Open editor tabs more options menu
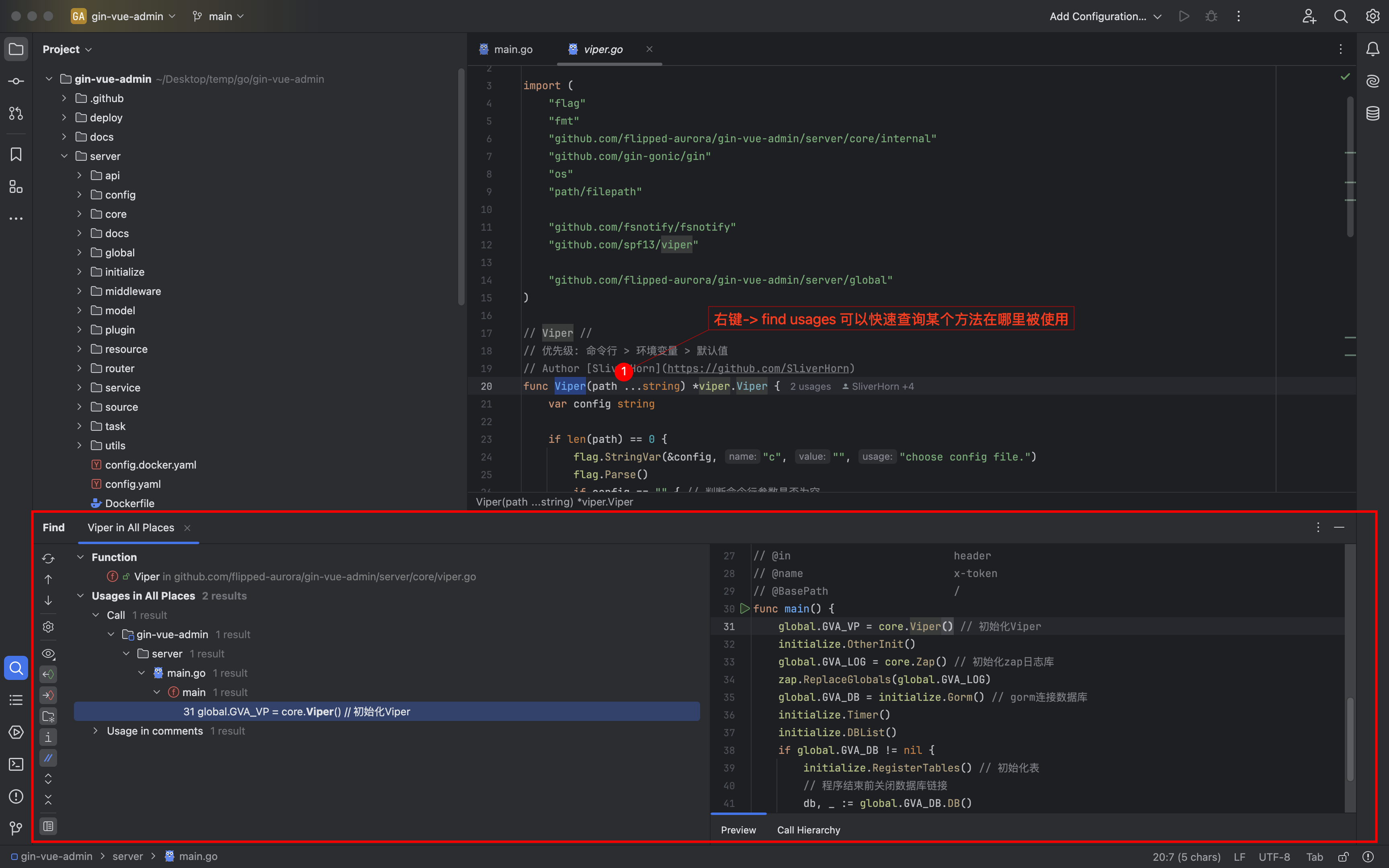The height and width of the screenshot is (868, 1389). (1341, 49)
